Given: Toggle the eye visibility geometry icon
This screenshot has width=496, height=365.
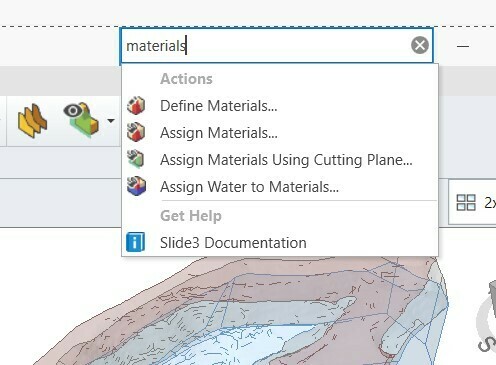Looking at the screenshot, I should 82,120.
